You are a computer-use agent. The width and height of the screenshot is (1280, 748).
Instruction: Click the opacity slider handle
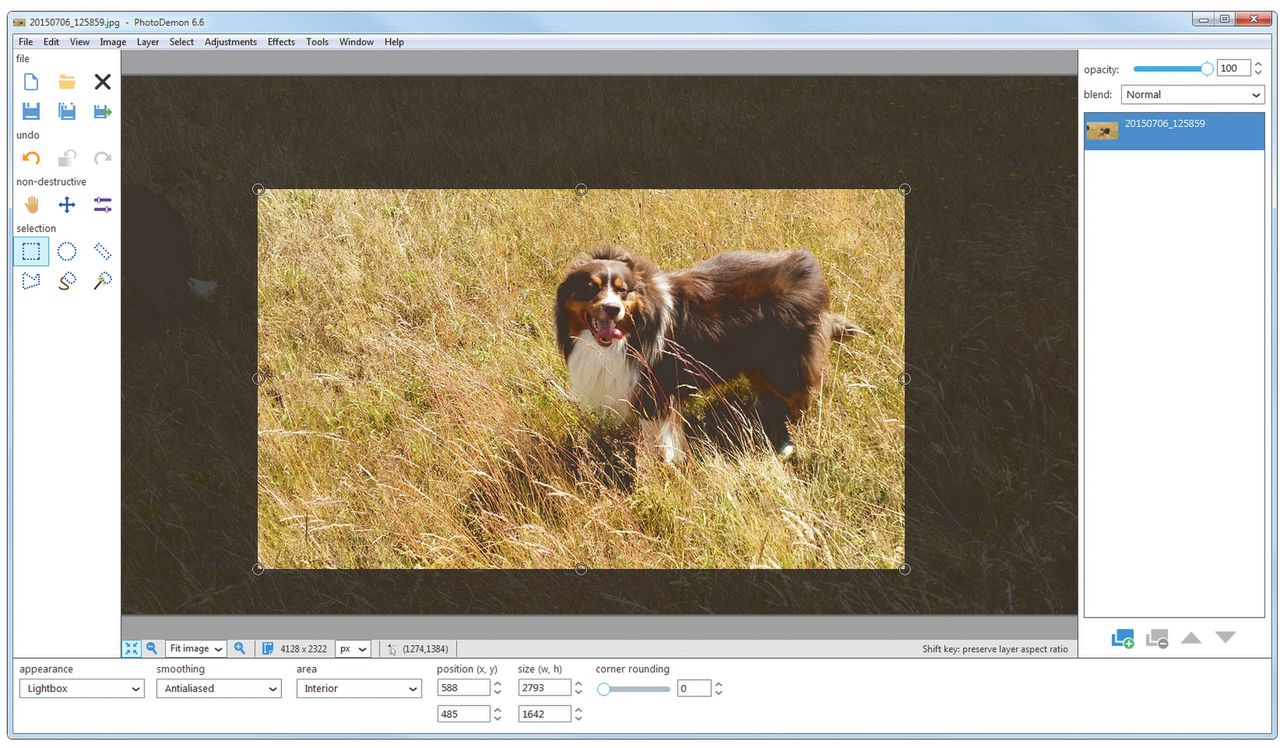pos(1207,69)
